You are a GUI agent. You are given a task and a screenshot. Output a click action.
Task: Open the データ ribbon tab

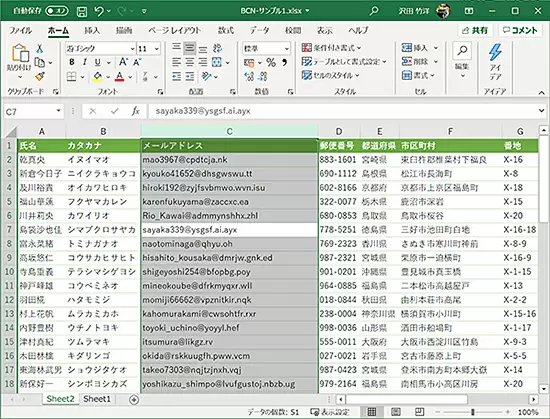pos(259,31)
